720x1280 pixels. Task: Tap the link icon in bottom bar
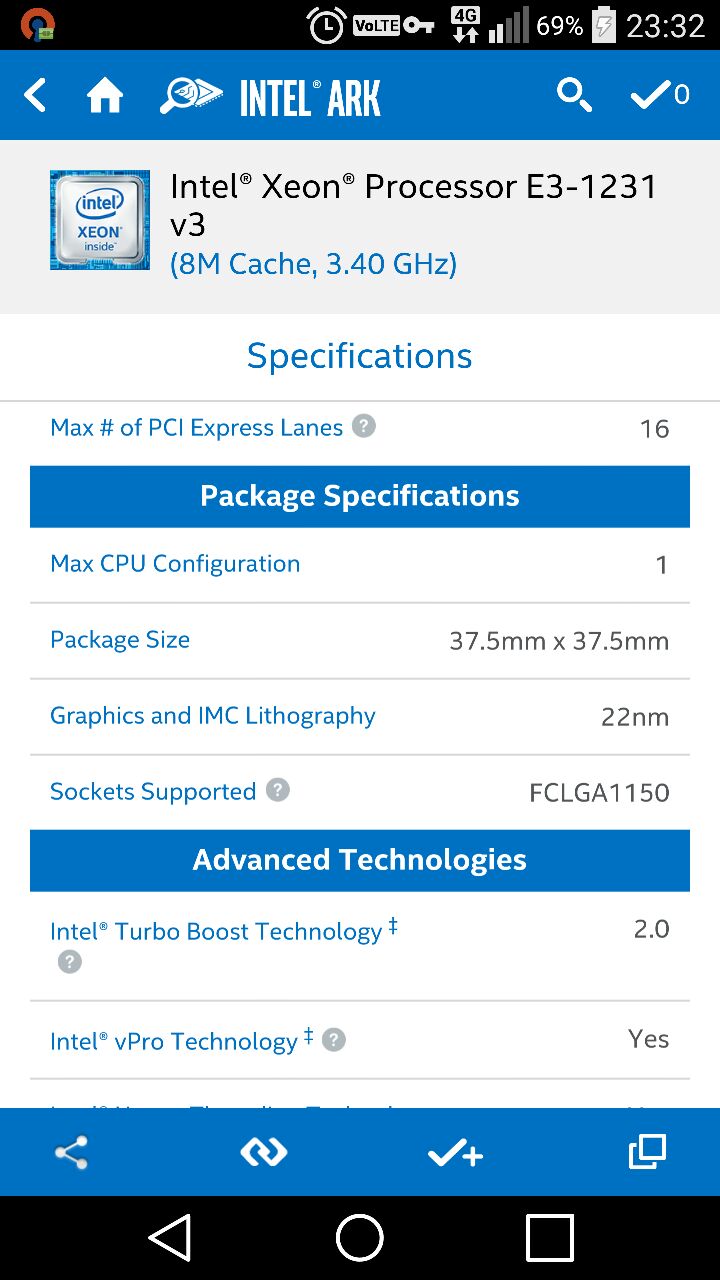264,1153
